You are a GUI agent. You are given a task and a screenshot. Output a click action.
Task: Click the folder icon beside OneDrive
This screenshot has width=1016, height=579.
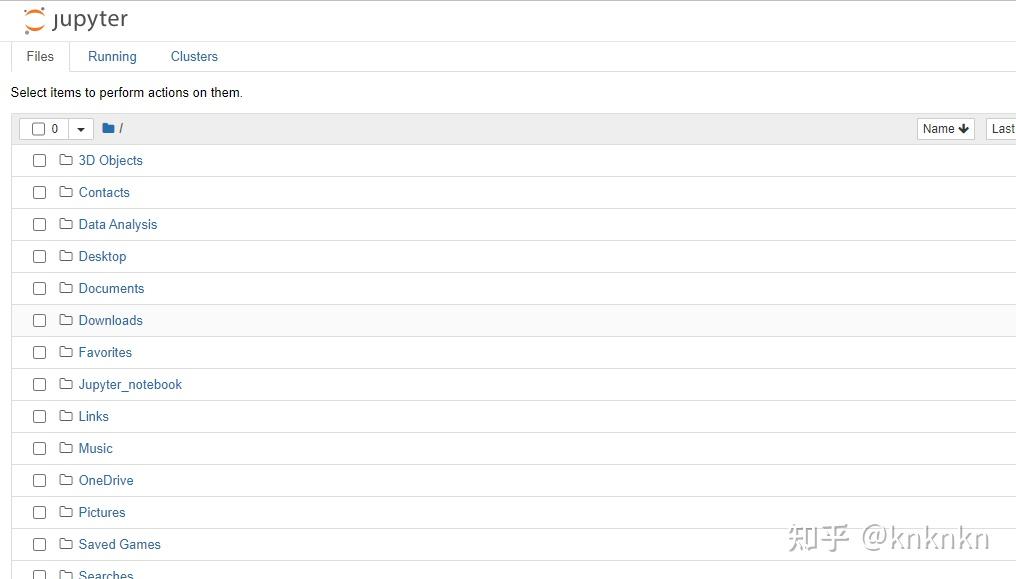(65, 480)
